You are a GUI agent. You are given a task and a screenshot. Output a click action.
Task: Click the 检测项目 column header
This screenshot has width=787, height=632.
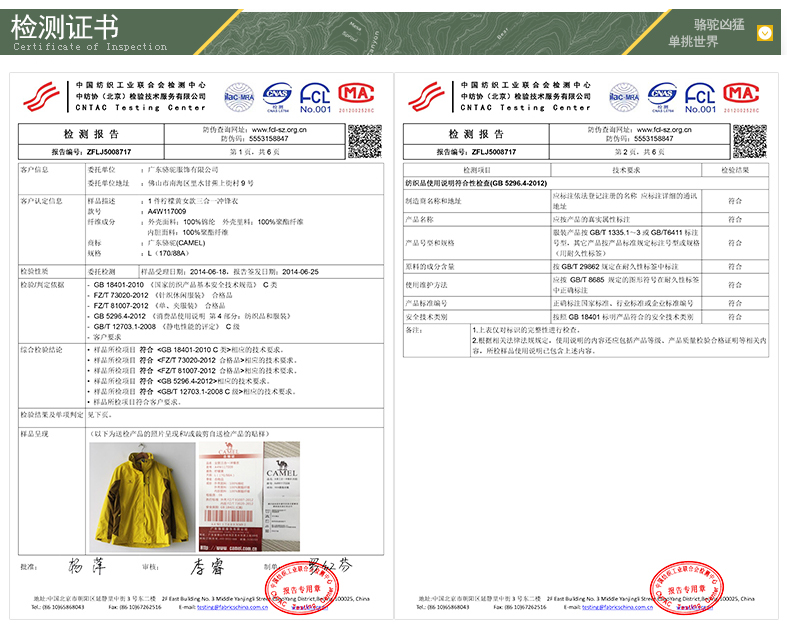tap(477, 170)
